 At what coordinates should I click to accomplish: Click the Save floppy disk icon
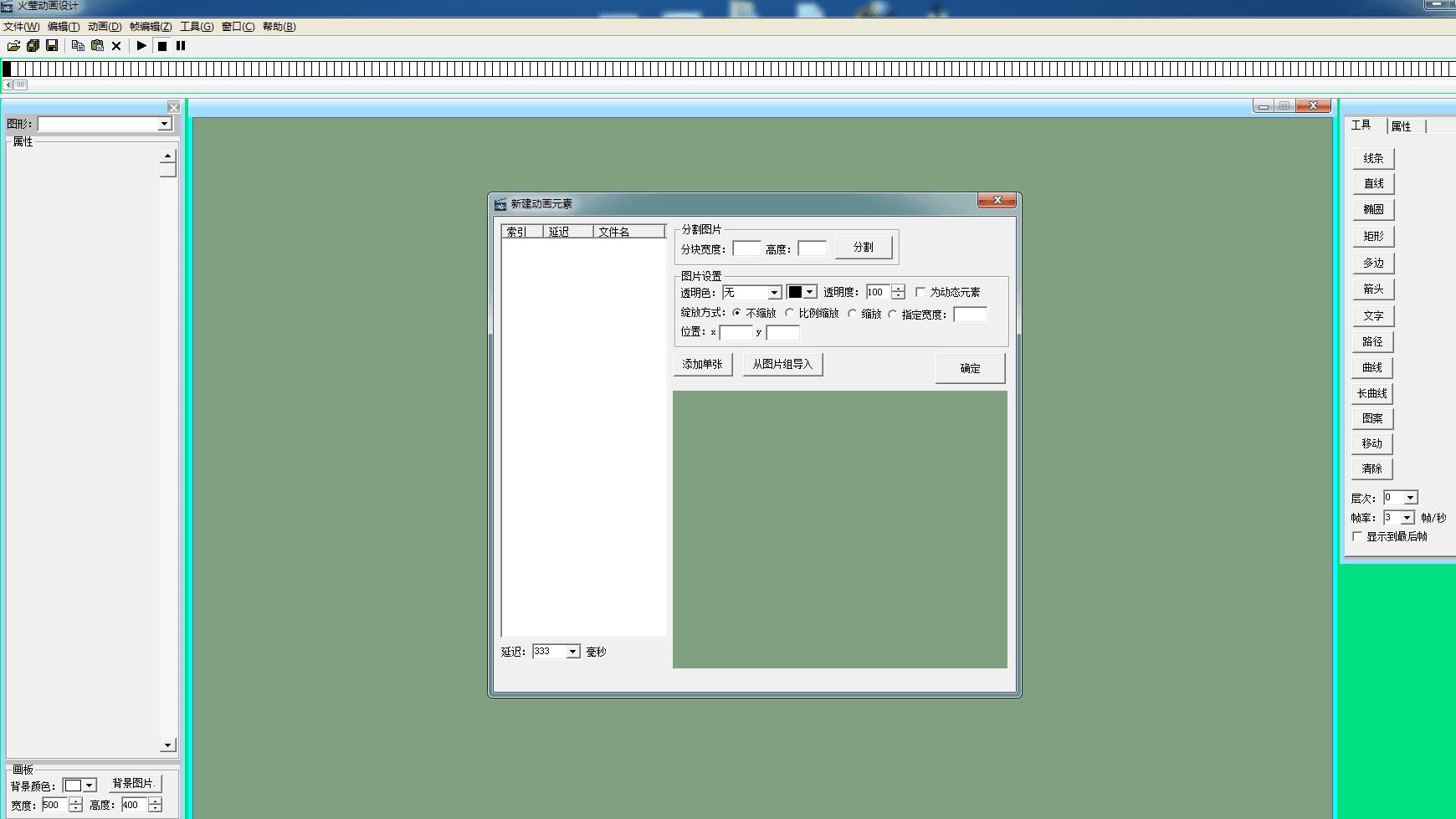pos(52,46)
